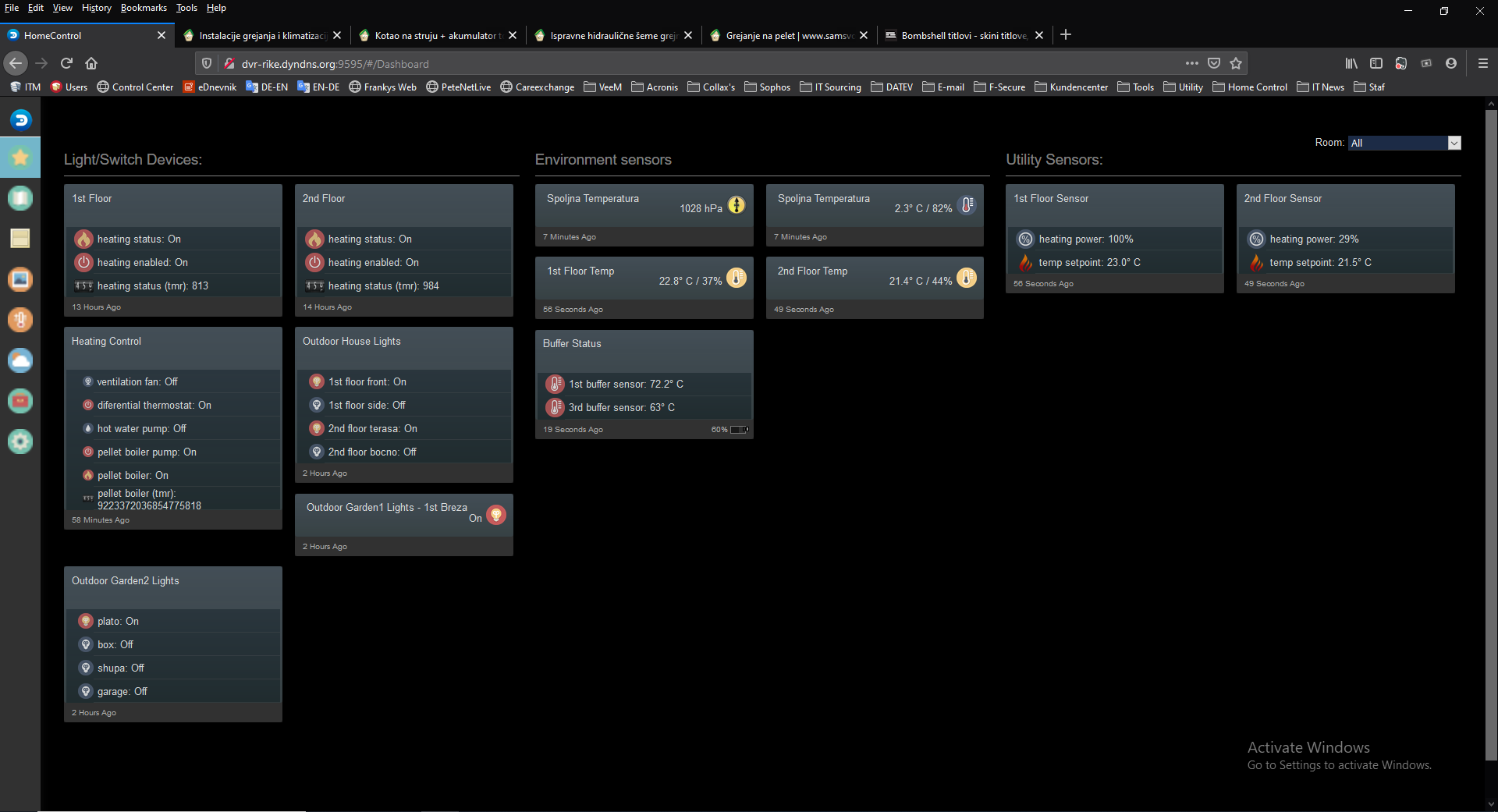Viewport: 1498px width, 812px height.
Task: Click the red briefcase sidebar icon
Action: [20, 401]
